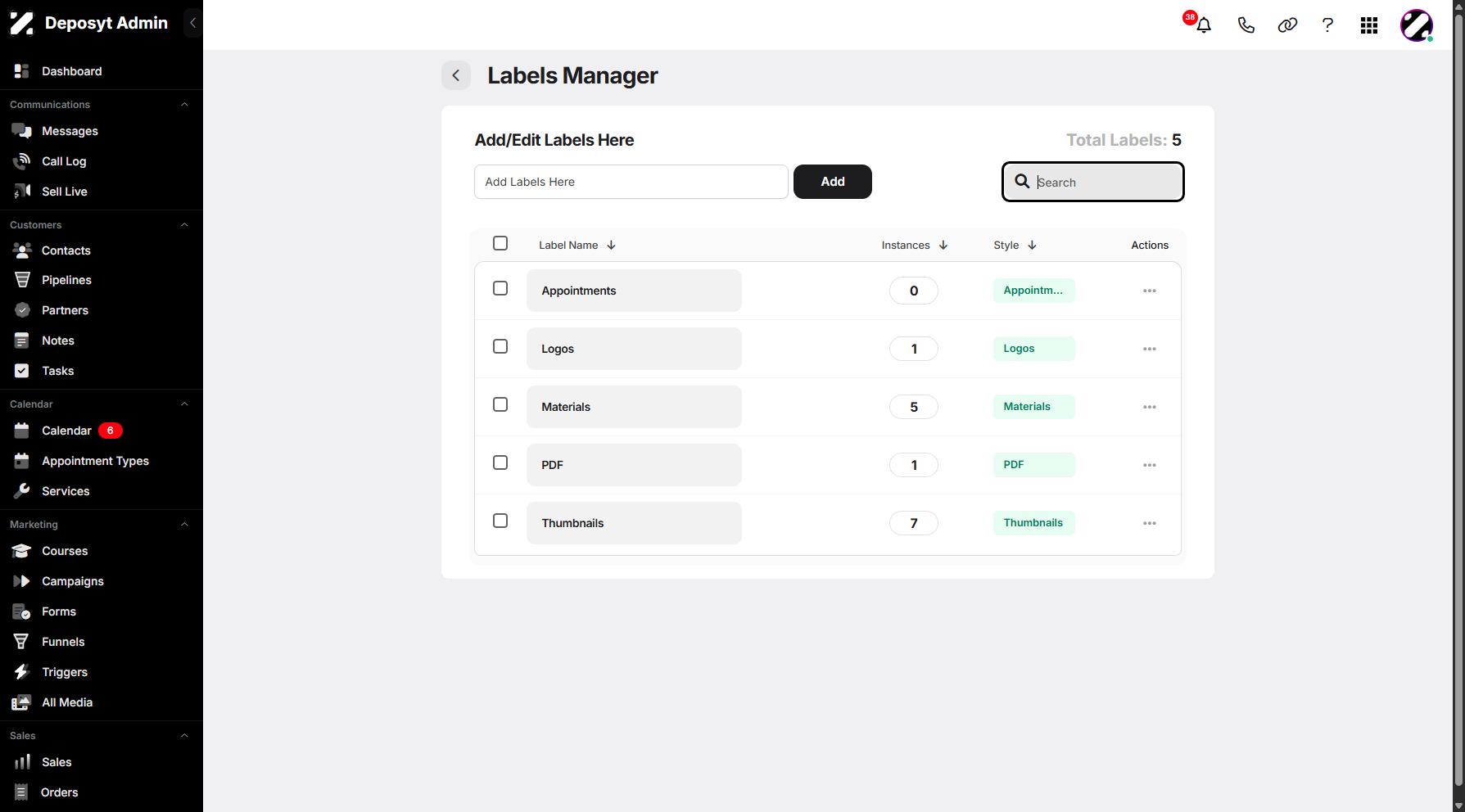Screen dimensions: 1465x812
Task: Collapse the Customers section
Action: (184, 225)
